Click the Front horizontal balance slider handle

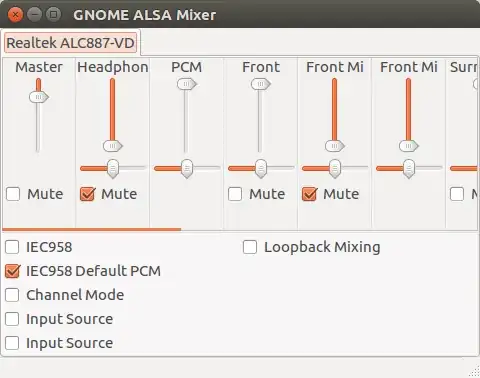pos(261,169)
